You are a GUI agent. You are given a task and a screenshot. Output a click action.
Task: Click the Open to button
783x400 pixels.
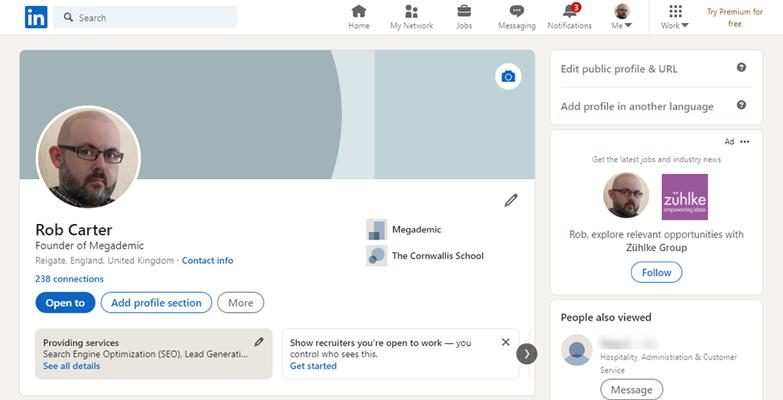pyautogui.click(x=65, y=303)
